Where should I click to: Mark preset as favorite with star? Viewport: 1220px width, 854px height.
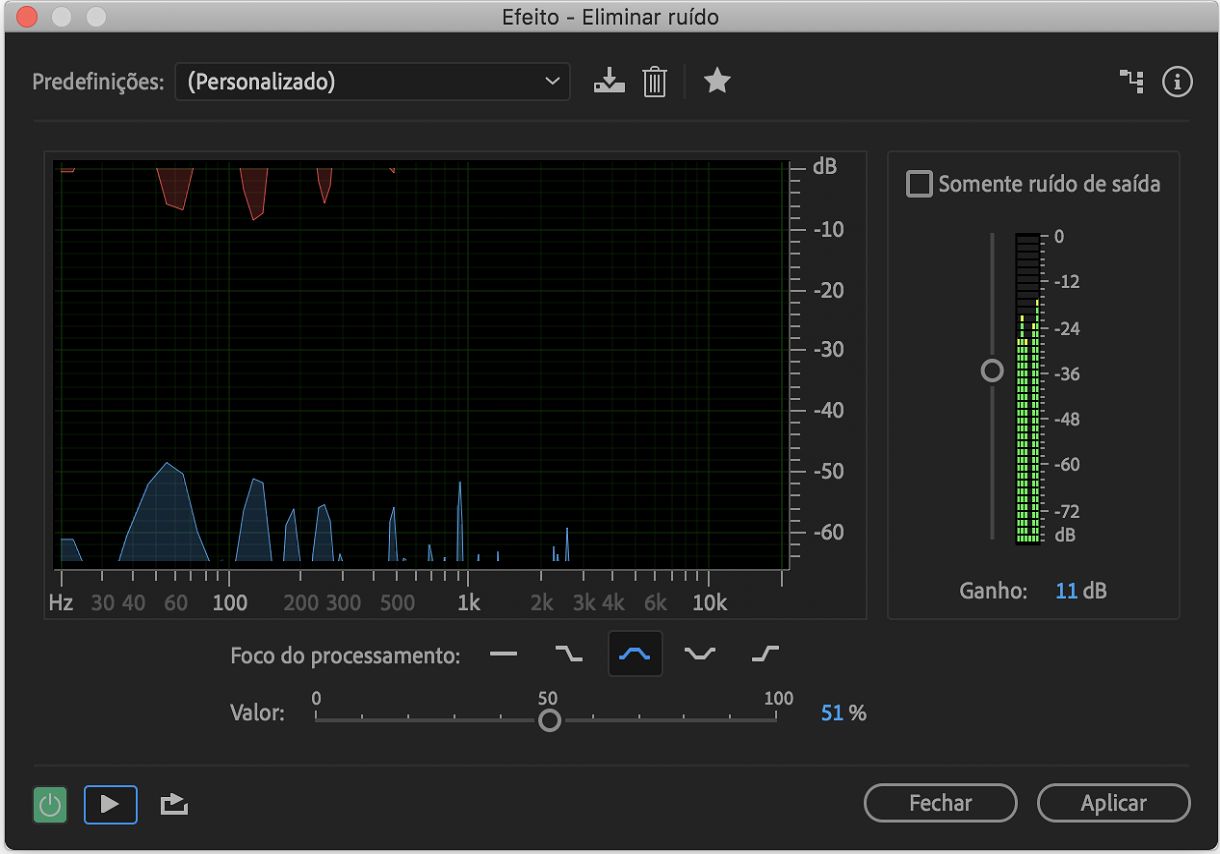coord(717,81)
